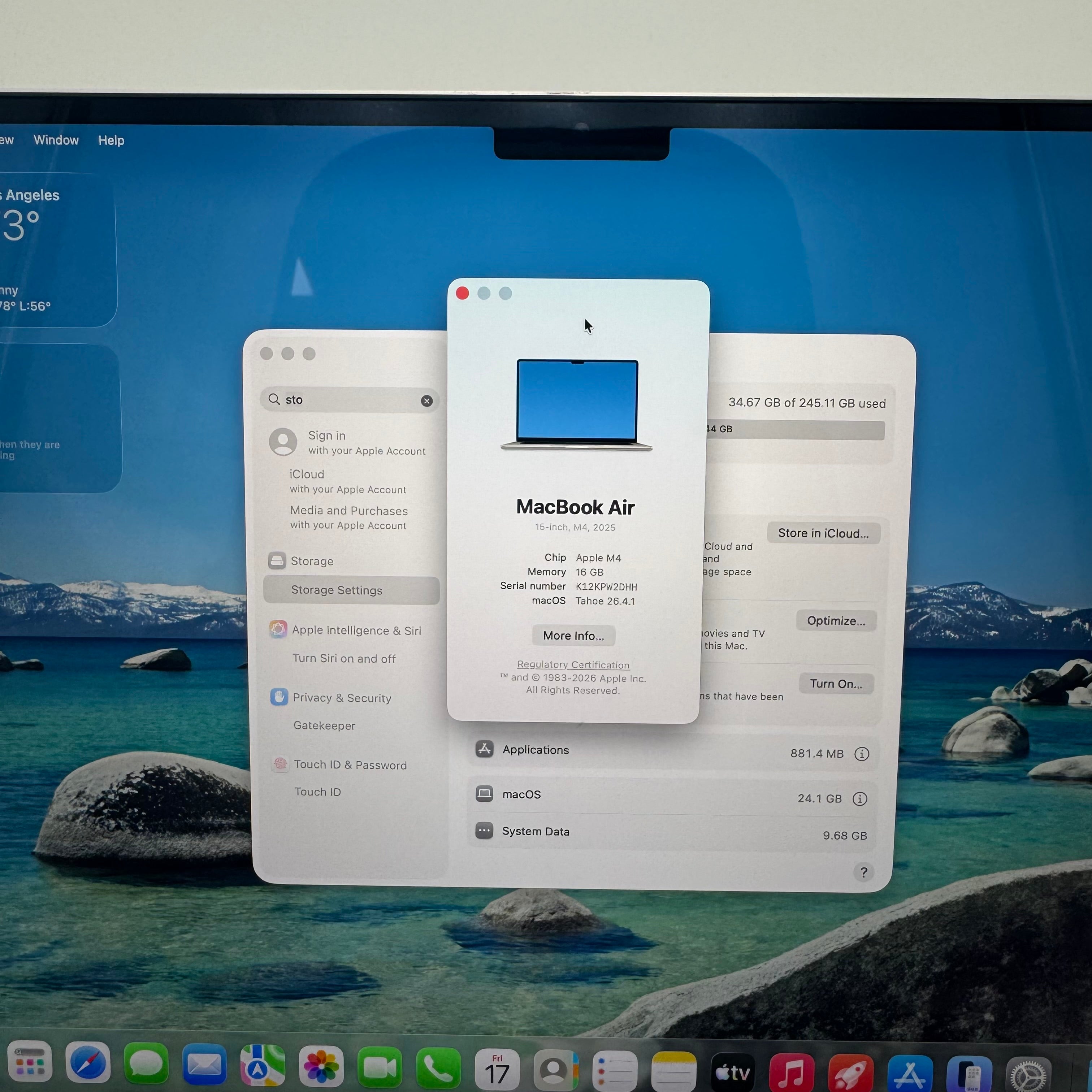Click '15-inch, M4, 2025' model text
Image resolution: width=1092 pixels, height=1092 pixels.
click(x=575, y=527)
